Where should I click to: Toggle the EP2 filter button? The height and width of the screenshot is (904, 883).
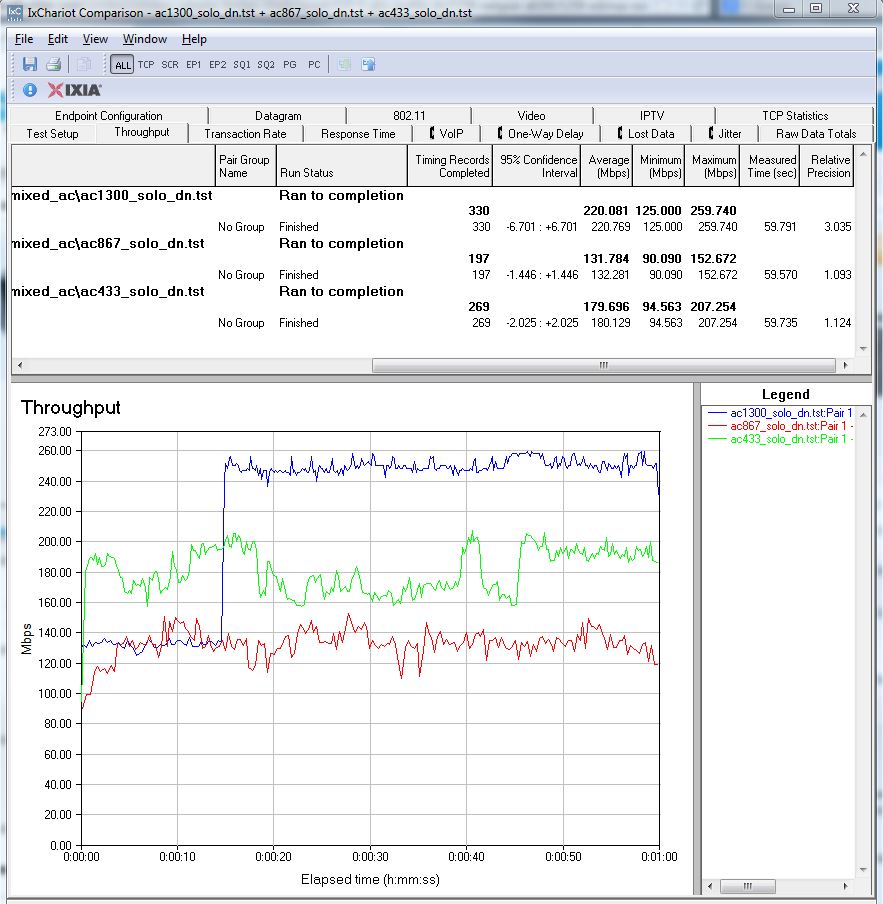coord(217,65)
